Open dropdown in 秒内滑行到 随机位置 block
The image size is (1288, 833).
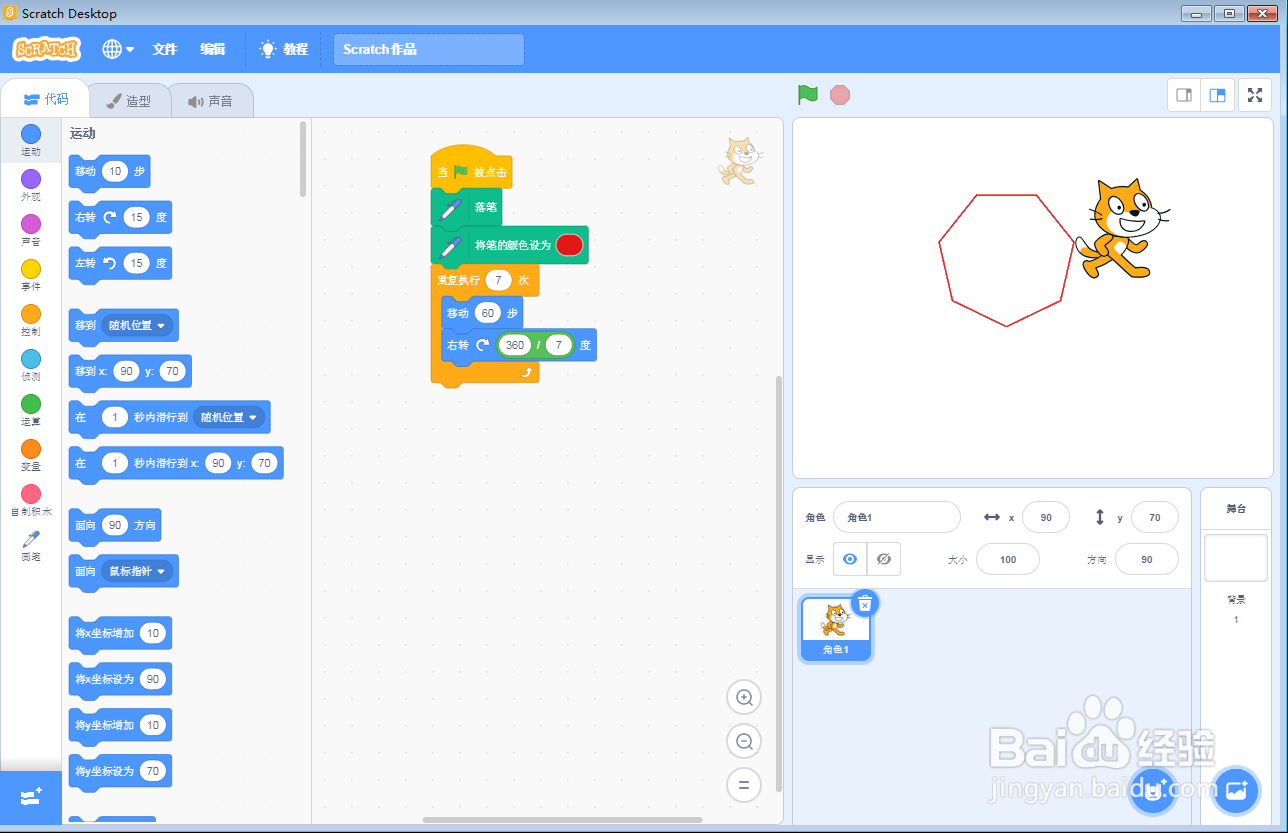point(229,417)
